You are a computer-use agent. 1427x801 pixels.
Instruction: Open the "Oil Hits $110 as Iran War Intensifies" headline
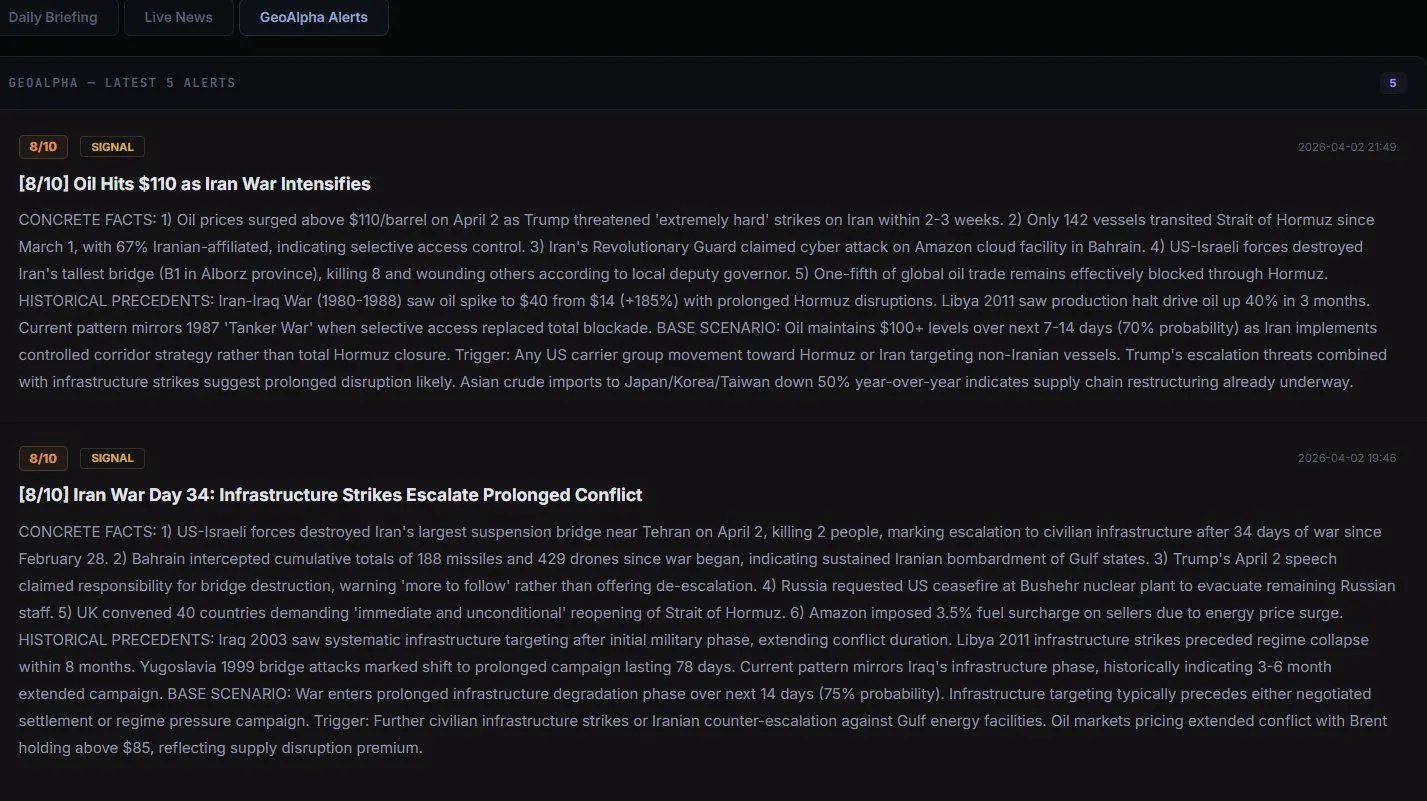point(194,183)
